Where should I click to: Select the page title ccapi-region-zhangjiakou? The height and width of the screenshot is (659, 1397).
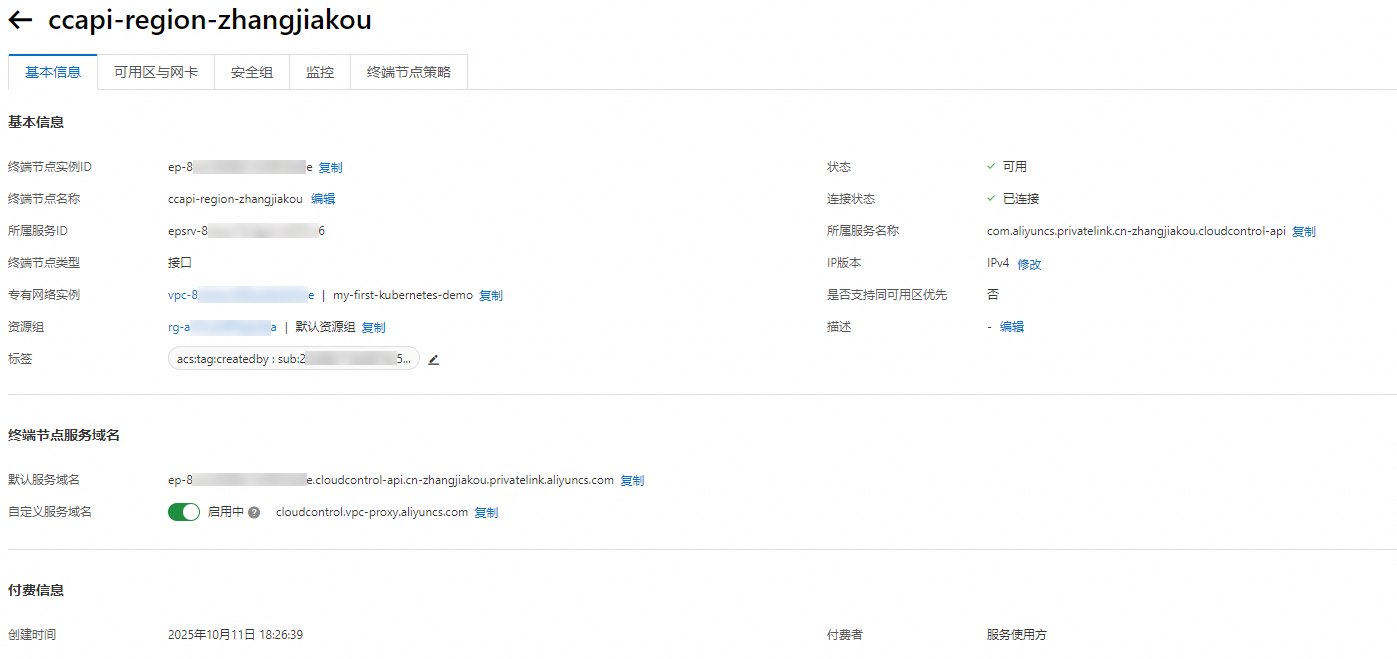click(210, 20)
